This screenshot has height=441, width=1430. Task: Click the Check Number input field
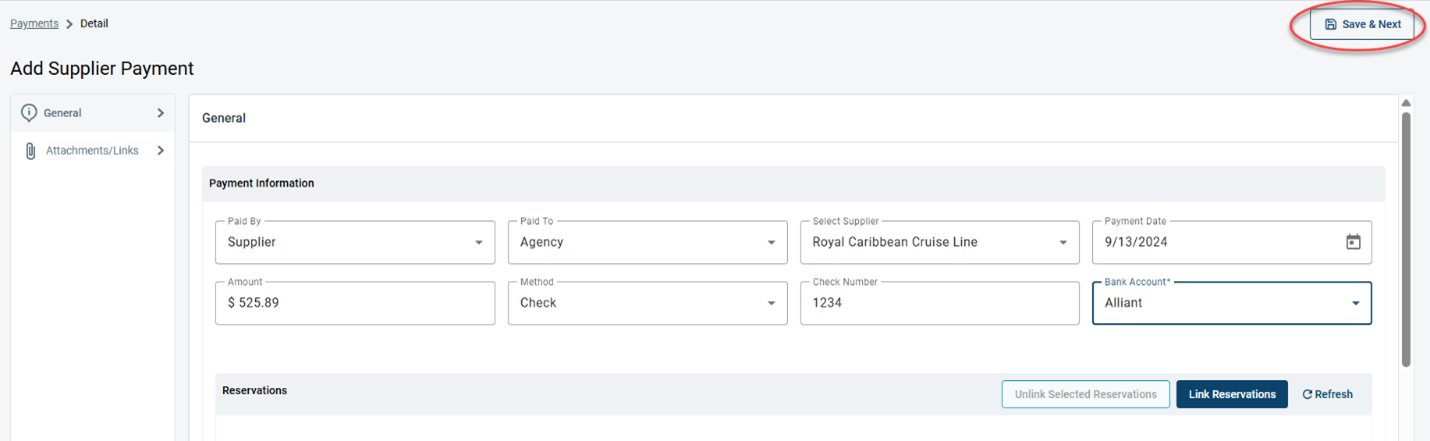pos(940,303)
